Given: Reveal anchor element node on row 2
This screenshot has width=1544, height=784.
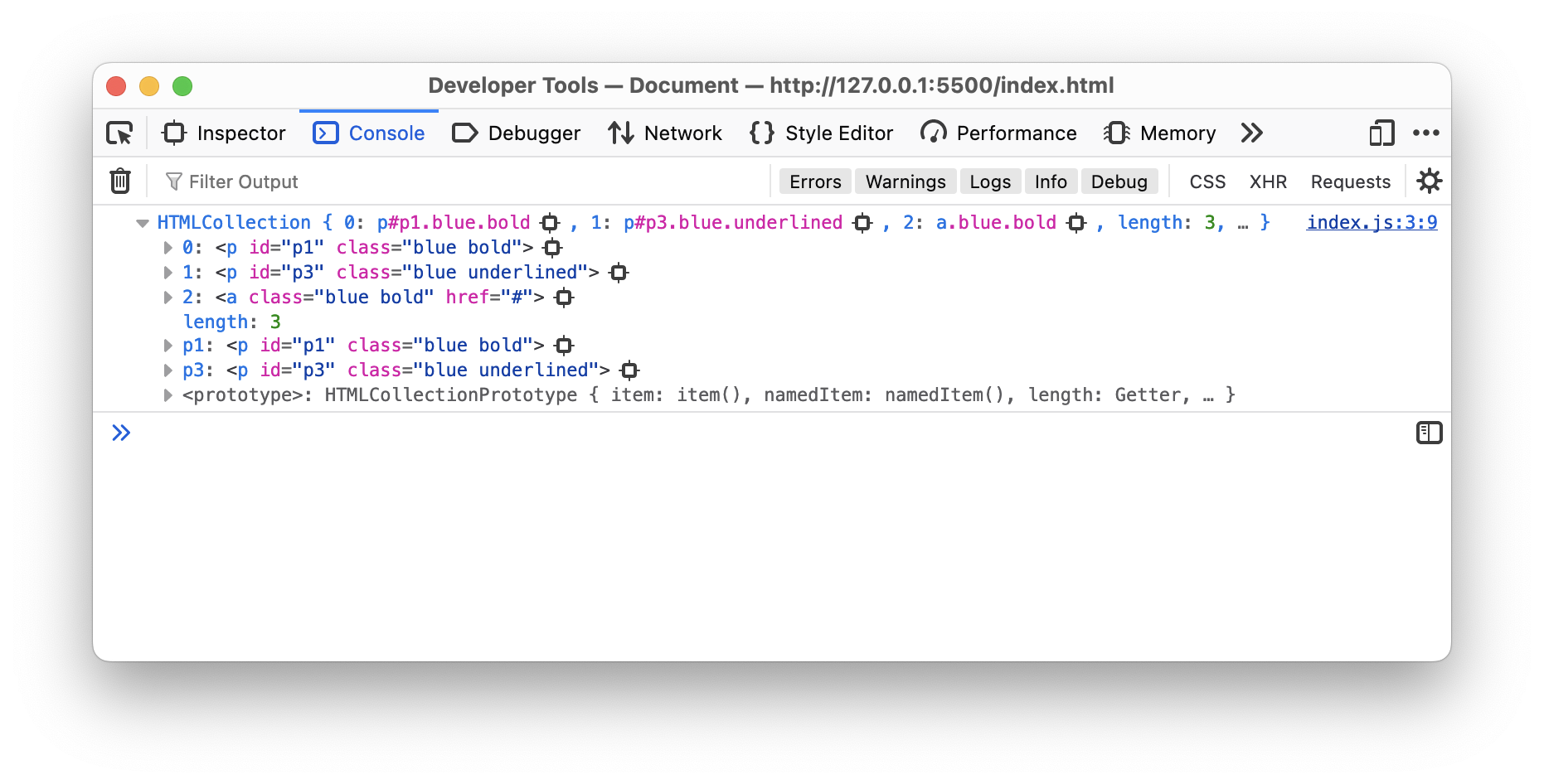Looking at the screenshot, I should point(564,298).
